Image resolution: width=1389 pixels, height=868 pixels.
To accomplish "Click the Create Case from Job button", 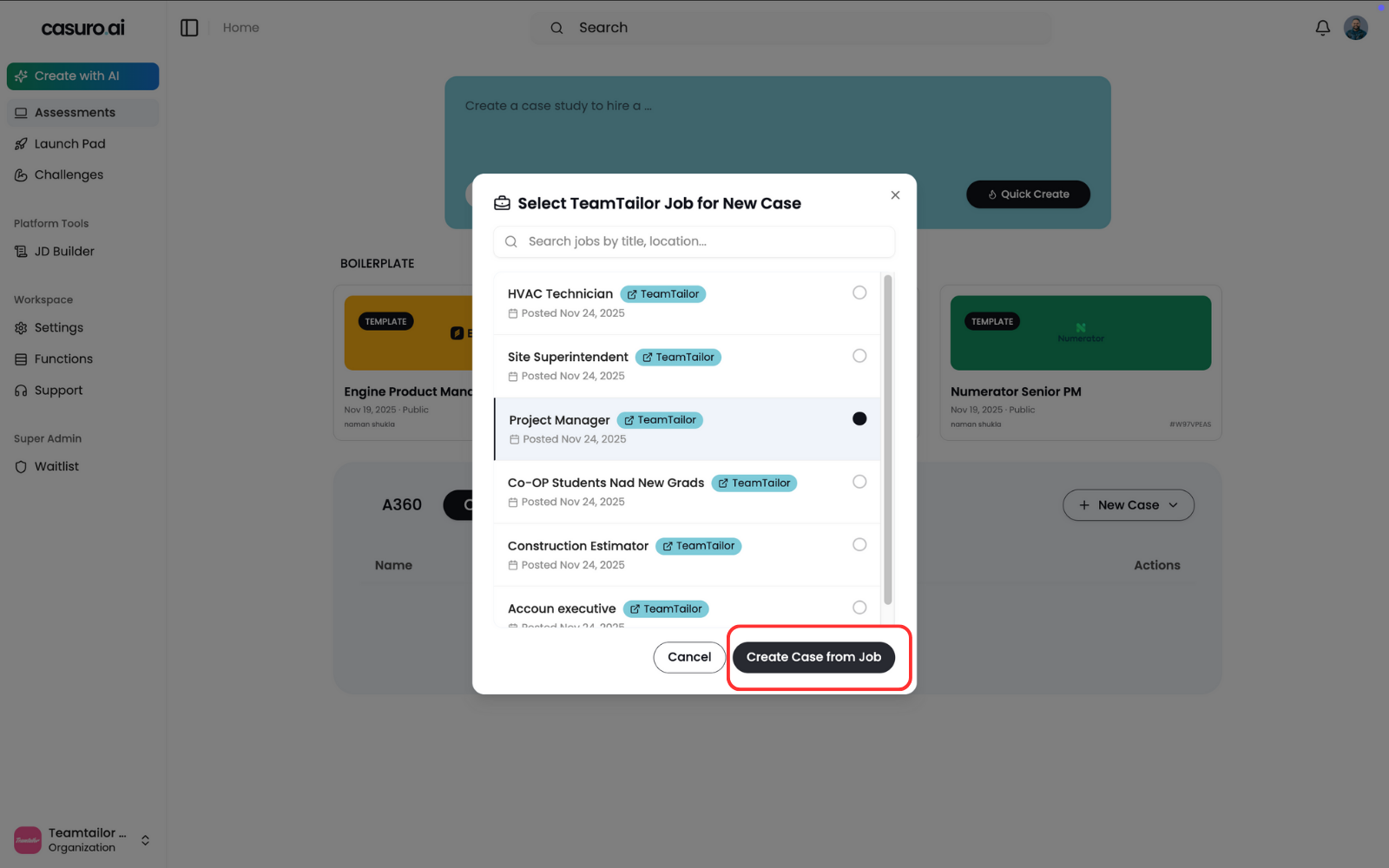I will 813,657.
